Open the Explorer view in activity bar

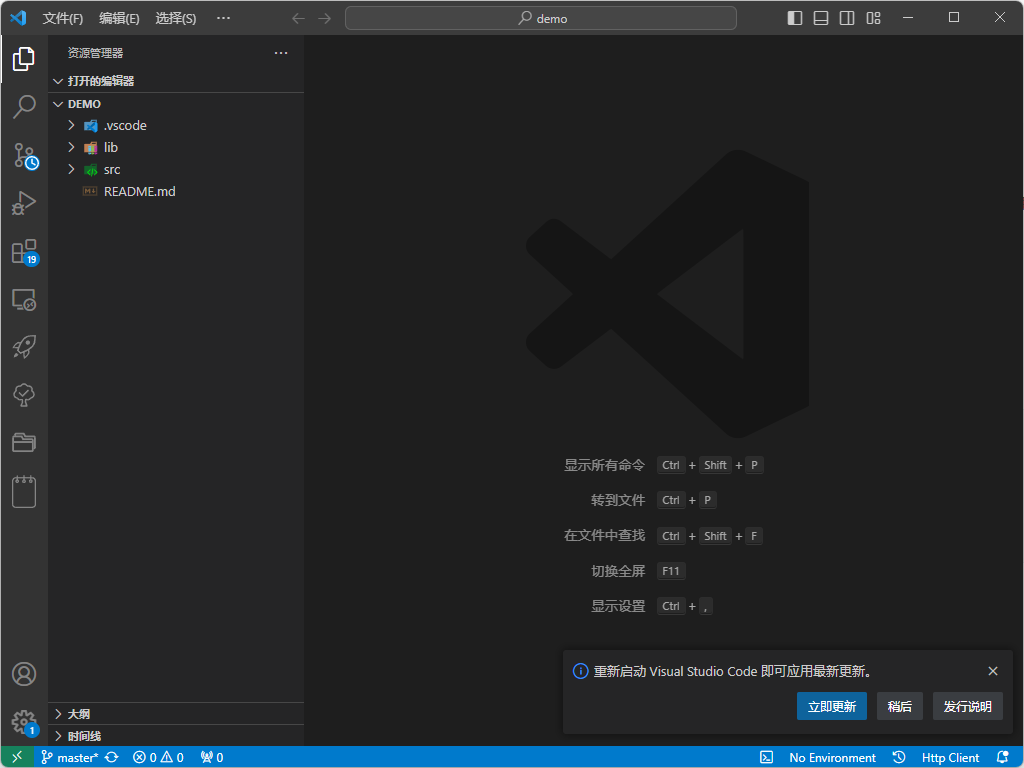[24, 59]
